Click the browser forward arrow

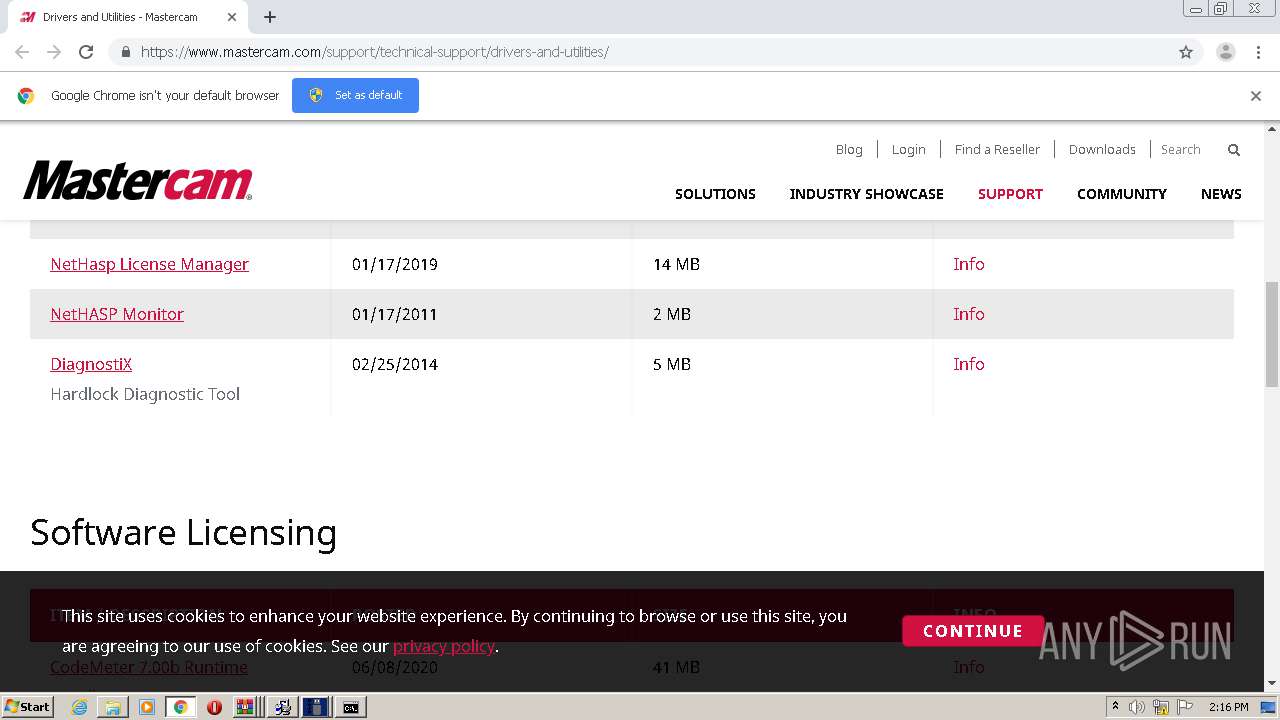(x=54, y=52)
